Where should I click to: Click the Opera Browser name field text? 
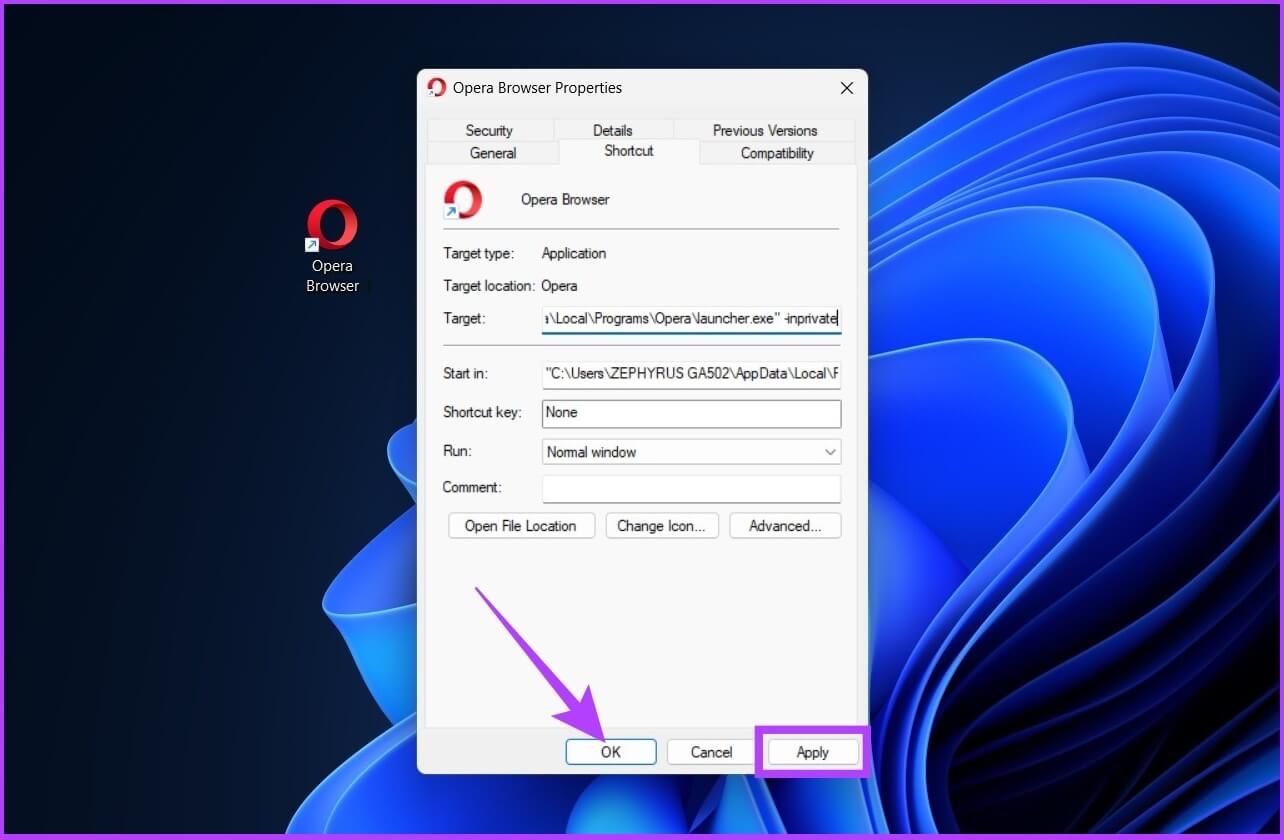click(x=565, y=200)
